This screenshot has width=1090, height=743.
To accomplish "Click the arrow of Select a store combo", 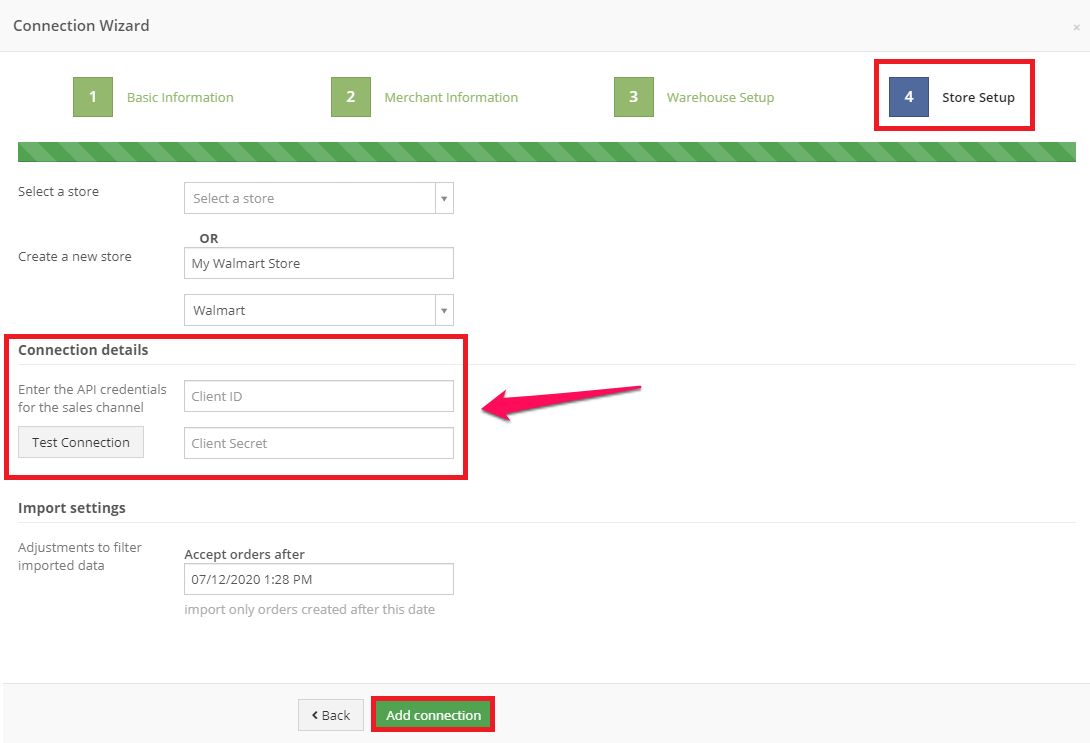I will tap(444, 198).
